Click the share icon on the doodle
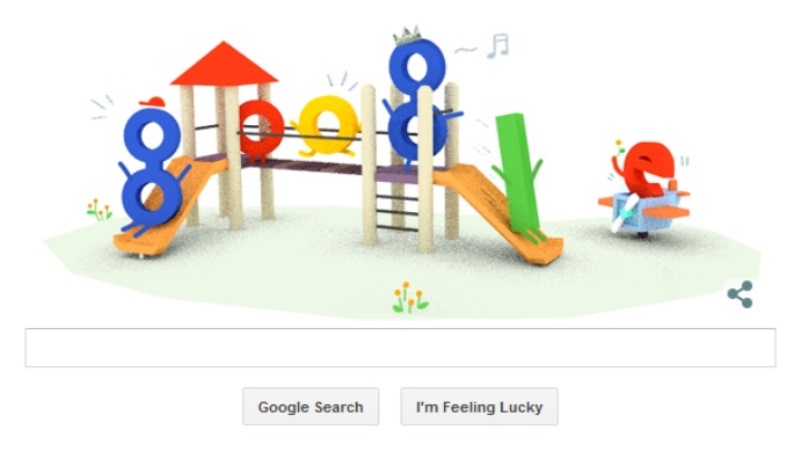This screenshot has height=459, width=800. [x=740, y=294]
